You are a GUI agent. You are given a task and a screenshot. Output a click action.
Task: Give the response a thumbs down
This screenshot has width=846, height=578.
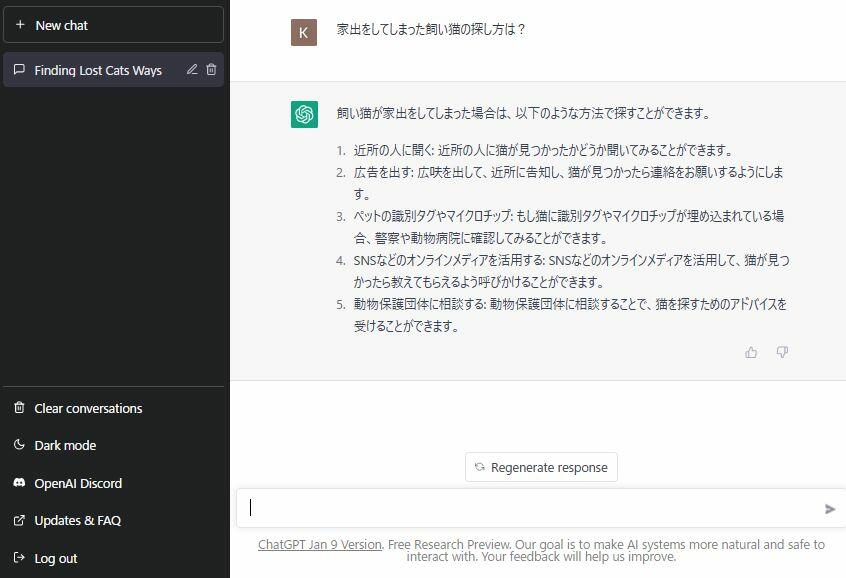[782, 352]
